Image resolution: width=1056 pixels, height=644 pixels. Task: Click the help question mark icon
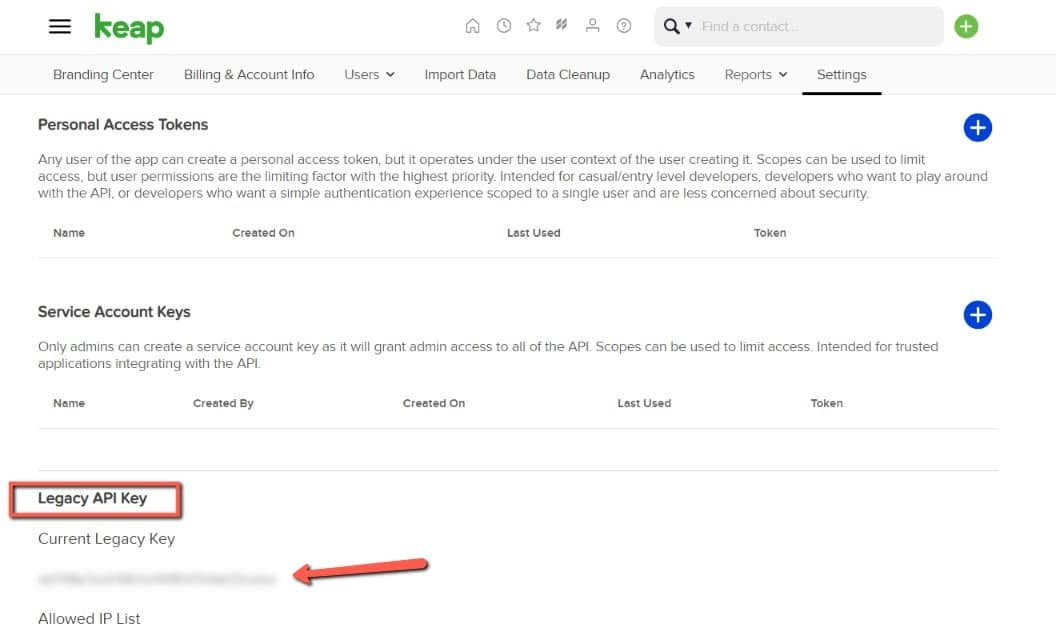tap(623, 26)
